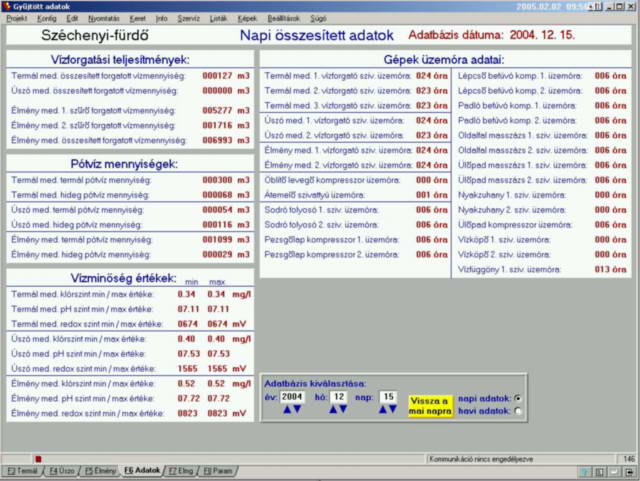Click the év field showing 2004
This screenshot has width=640, height=481.
click(x=292, y=397)
